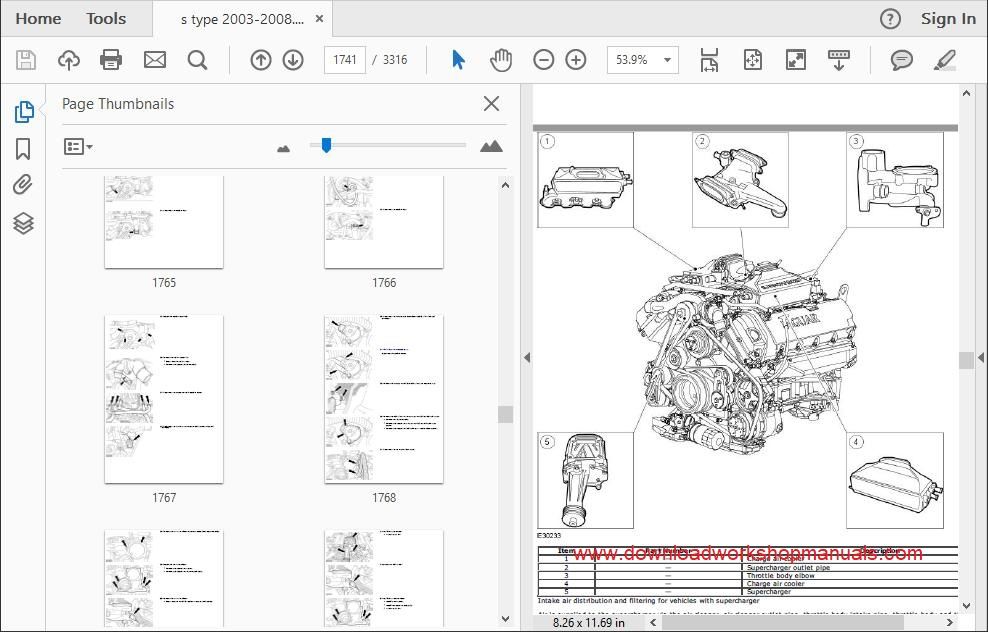
Task: Close the s type 2003-2008 document tab
Action: [x=319, y=19]
